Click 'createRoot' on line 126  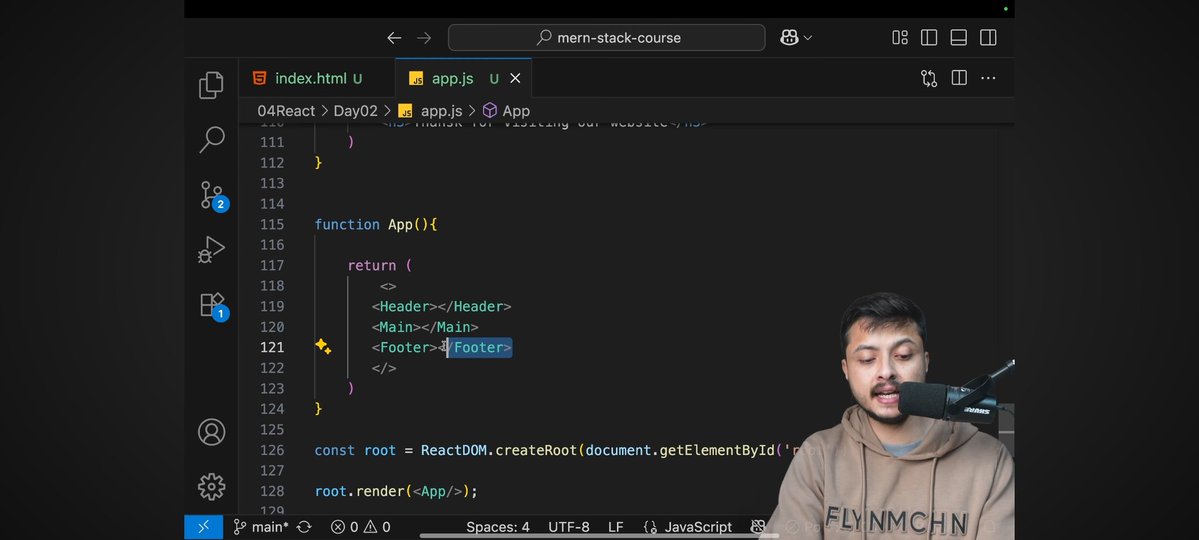point(536,450)
